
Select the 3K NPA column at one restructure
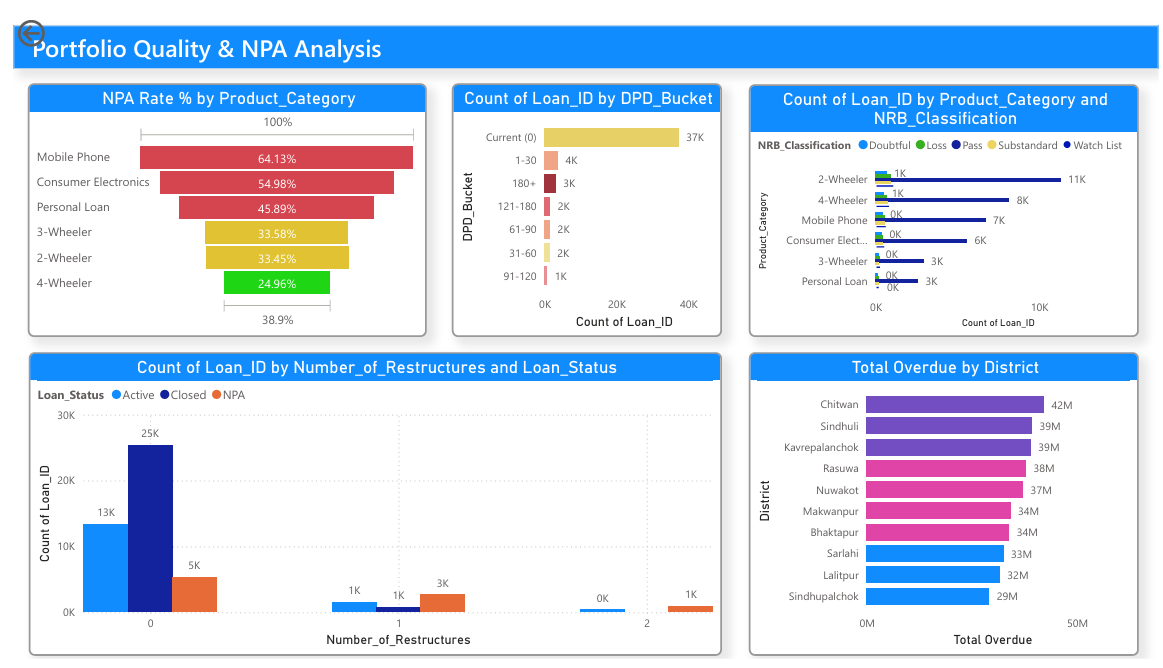coord(442,603)
